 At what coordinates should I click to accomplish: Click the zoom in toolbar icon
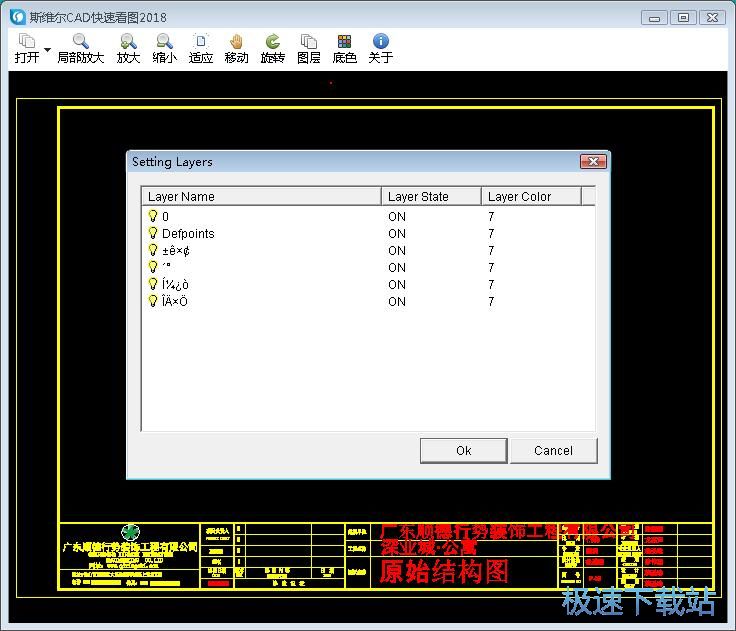(x=128, y=42)
